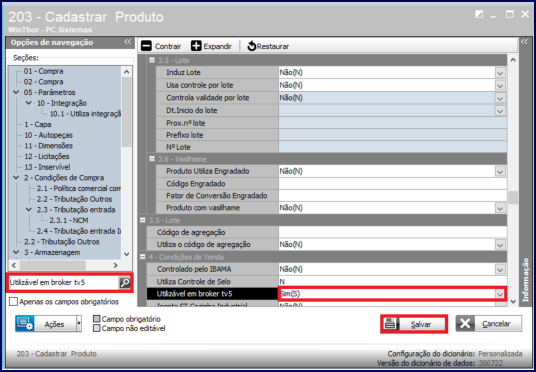Click the Expandir toolbar button
Viewport: 536px width, 372px height.
pos(211,46)
